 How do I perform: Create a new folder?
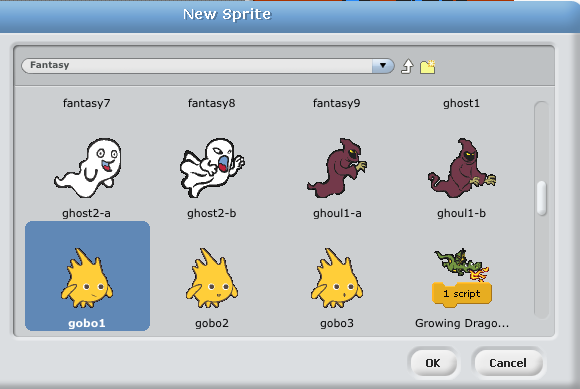coord(428,67)
